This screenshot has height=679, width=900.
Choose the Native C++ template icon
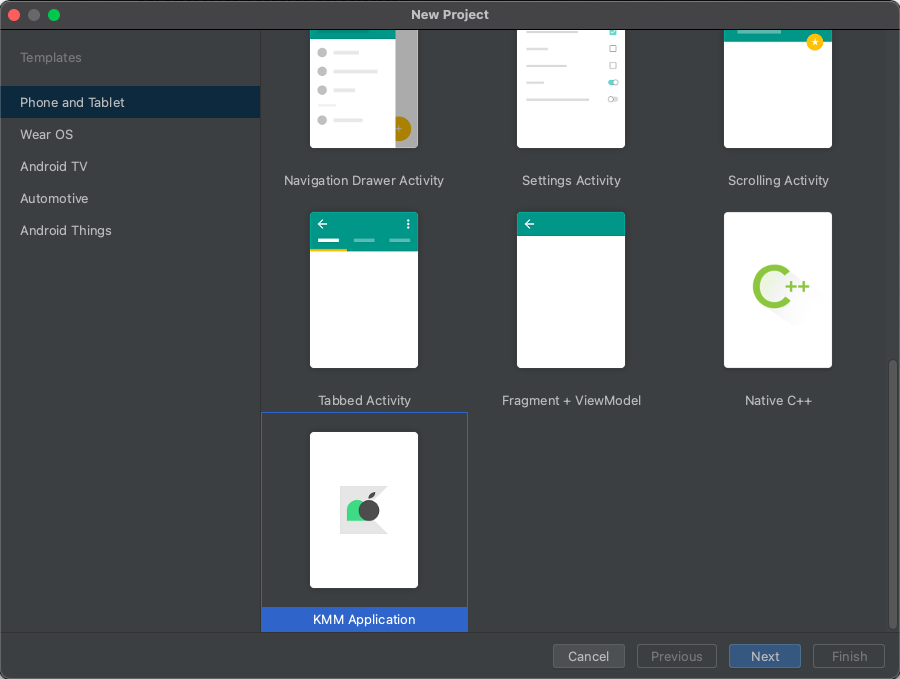point(778,290)
